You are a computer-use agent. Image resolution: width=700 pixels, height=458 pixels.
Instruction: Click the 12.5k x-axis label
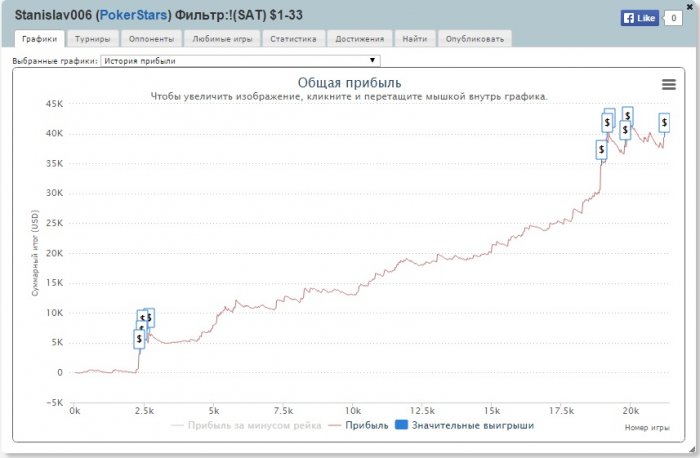pyautogui.click(x=422, y=411)
